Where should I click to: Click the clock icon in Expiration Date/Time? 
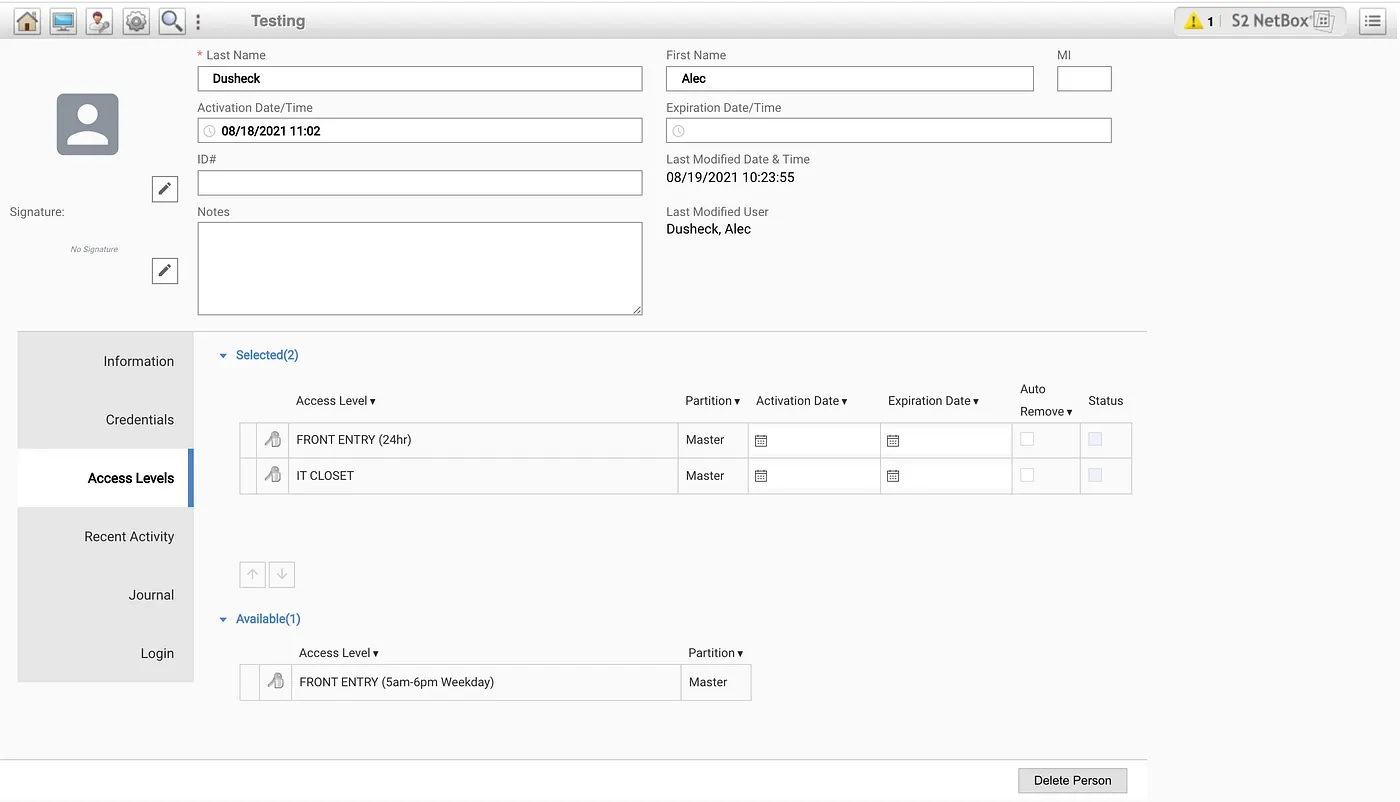(x=679, y=130)
